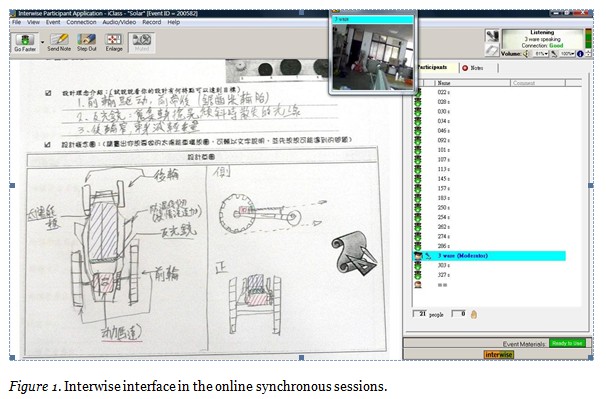Enlarge the shared content view
Image resolution: width=606 pixels, height=399 pixels.
coord(114,43)
